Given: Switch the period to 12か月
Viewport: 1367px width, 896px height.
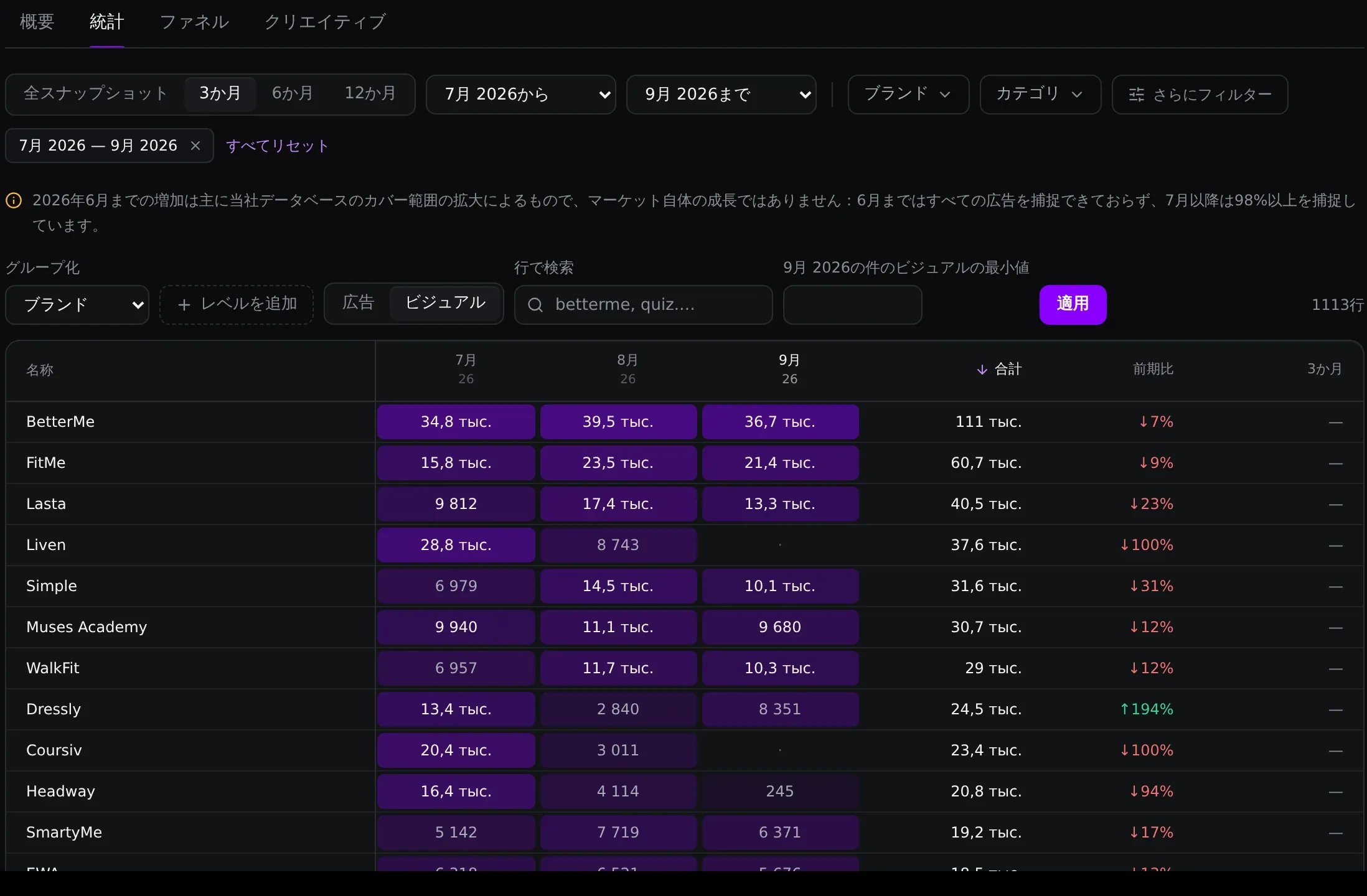Looking at the screenshot, I should point(370,94).
